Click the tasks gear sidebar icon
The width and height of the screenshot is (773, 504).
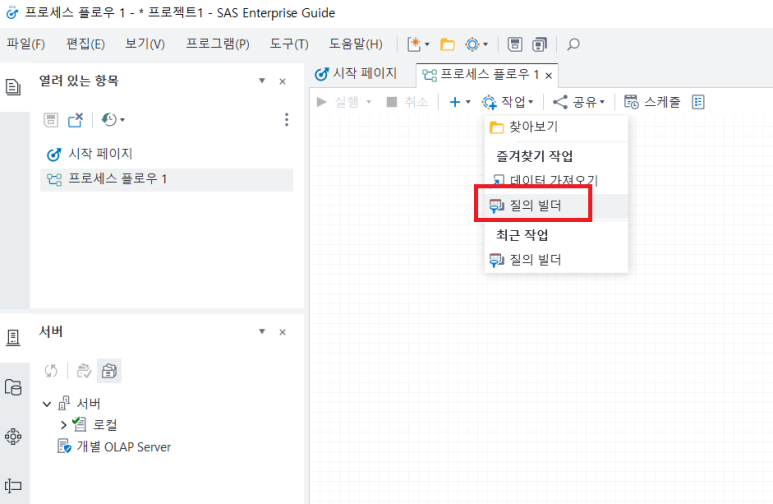tap(13, 436)
